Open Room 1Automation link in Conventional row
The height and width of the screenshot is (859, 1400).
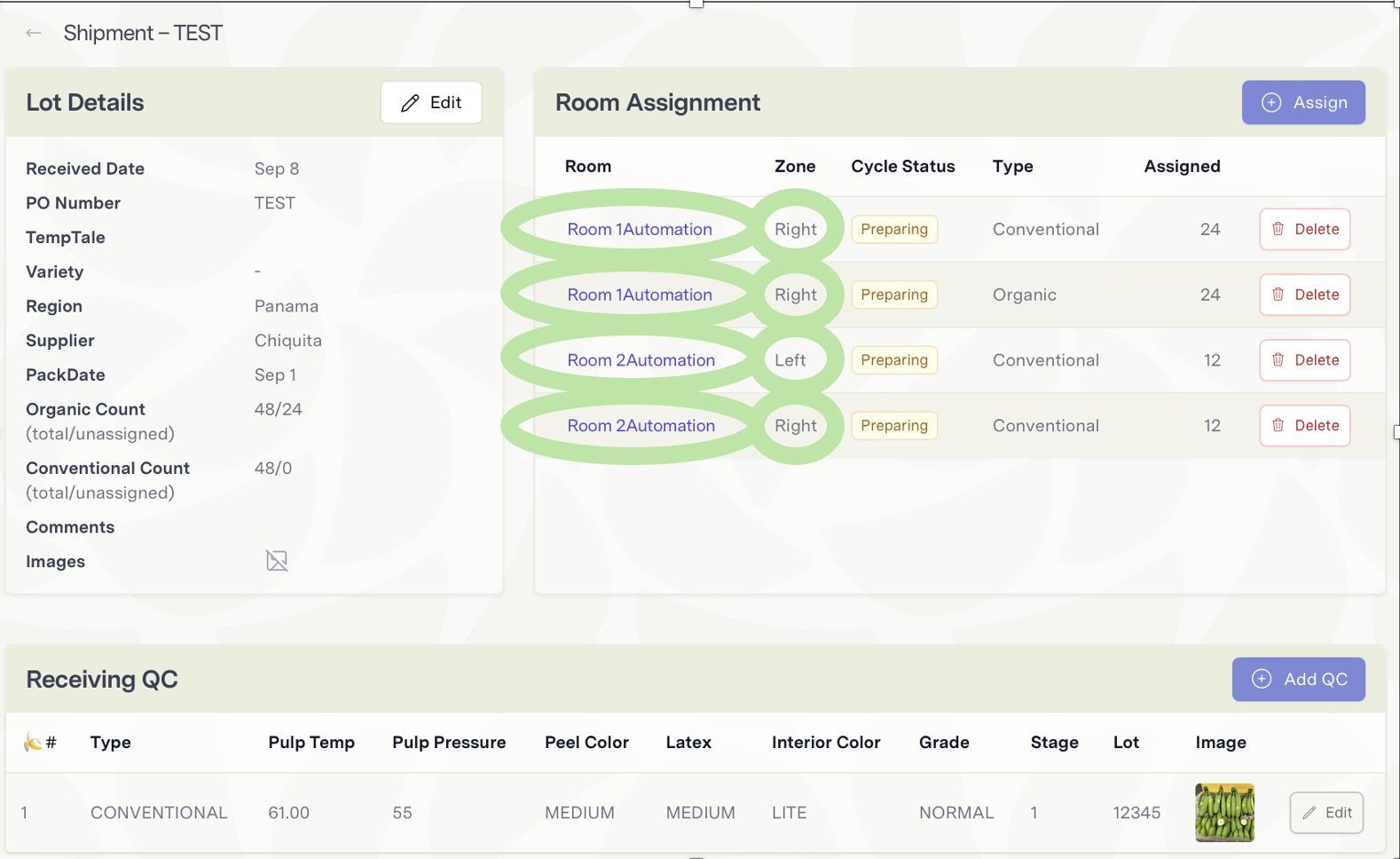(640, 229)
